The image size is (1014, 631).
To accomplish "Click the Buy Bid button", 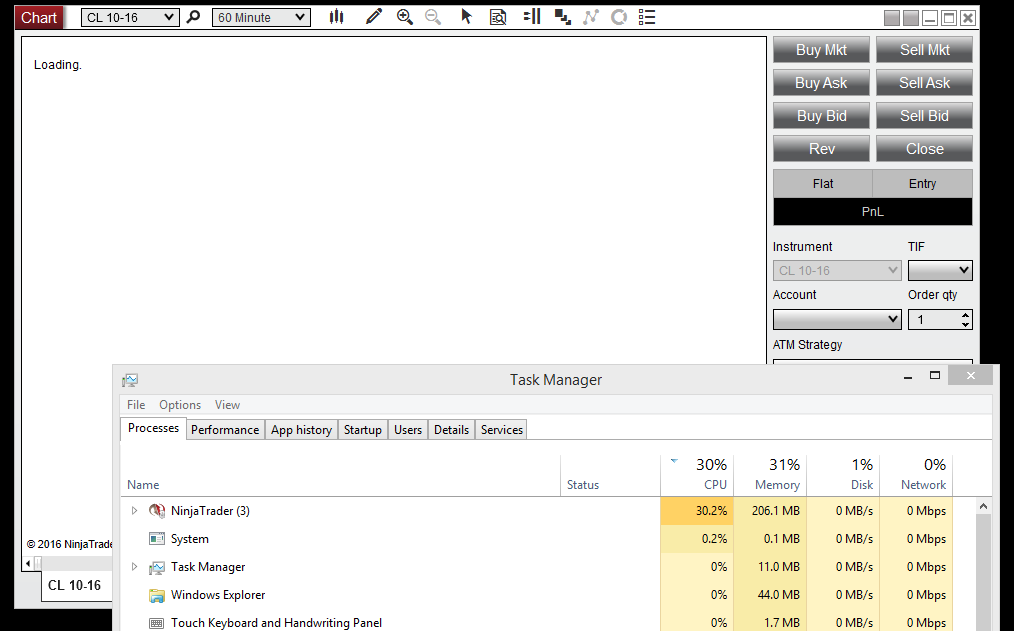I will [821, 116].
